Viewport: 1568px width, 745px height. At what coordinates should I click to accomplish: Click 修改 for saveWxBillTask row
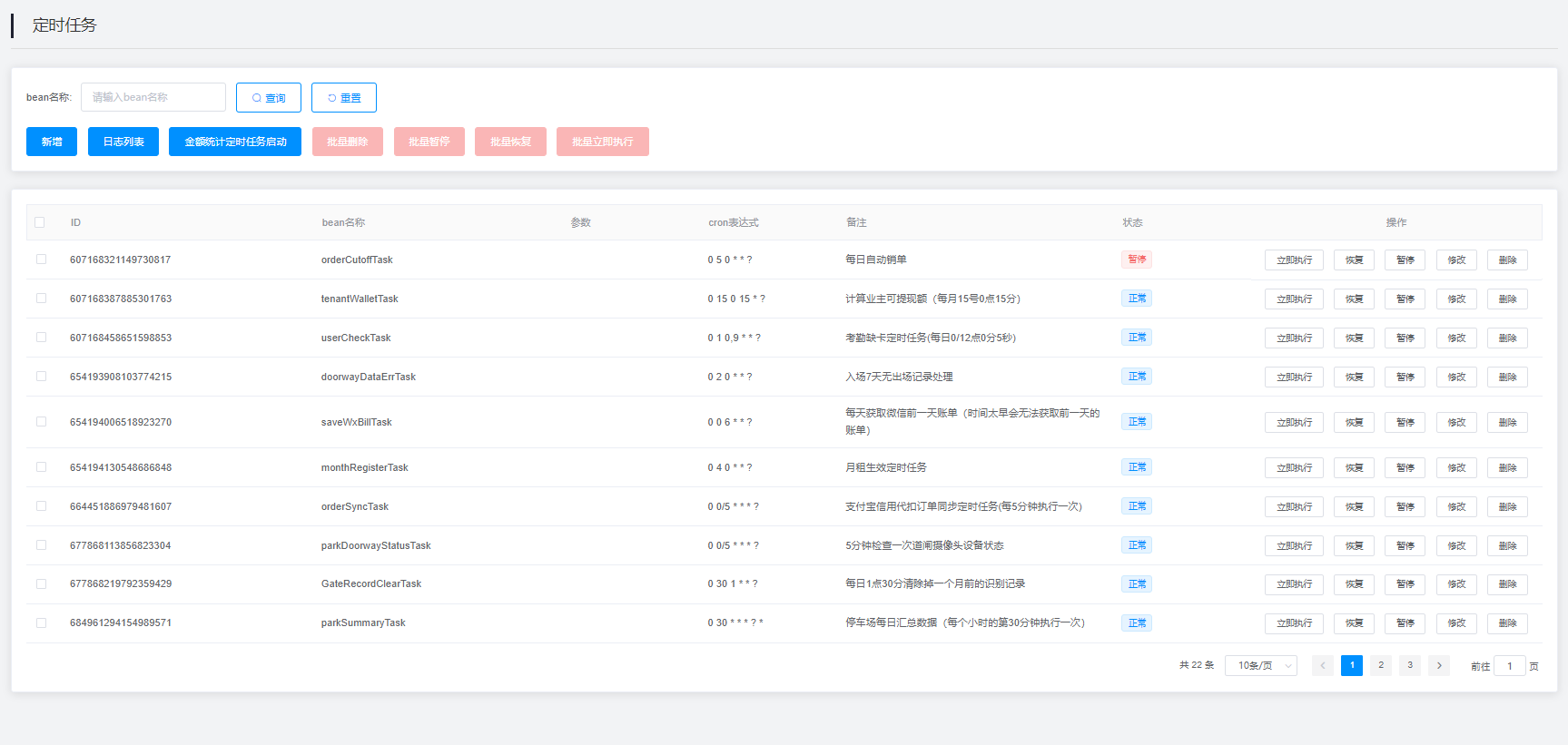pos(1456,423)
